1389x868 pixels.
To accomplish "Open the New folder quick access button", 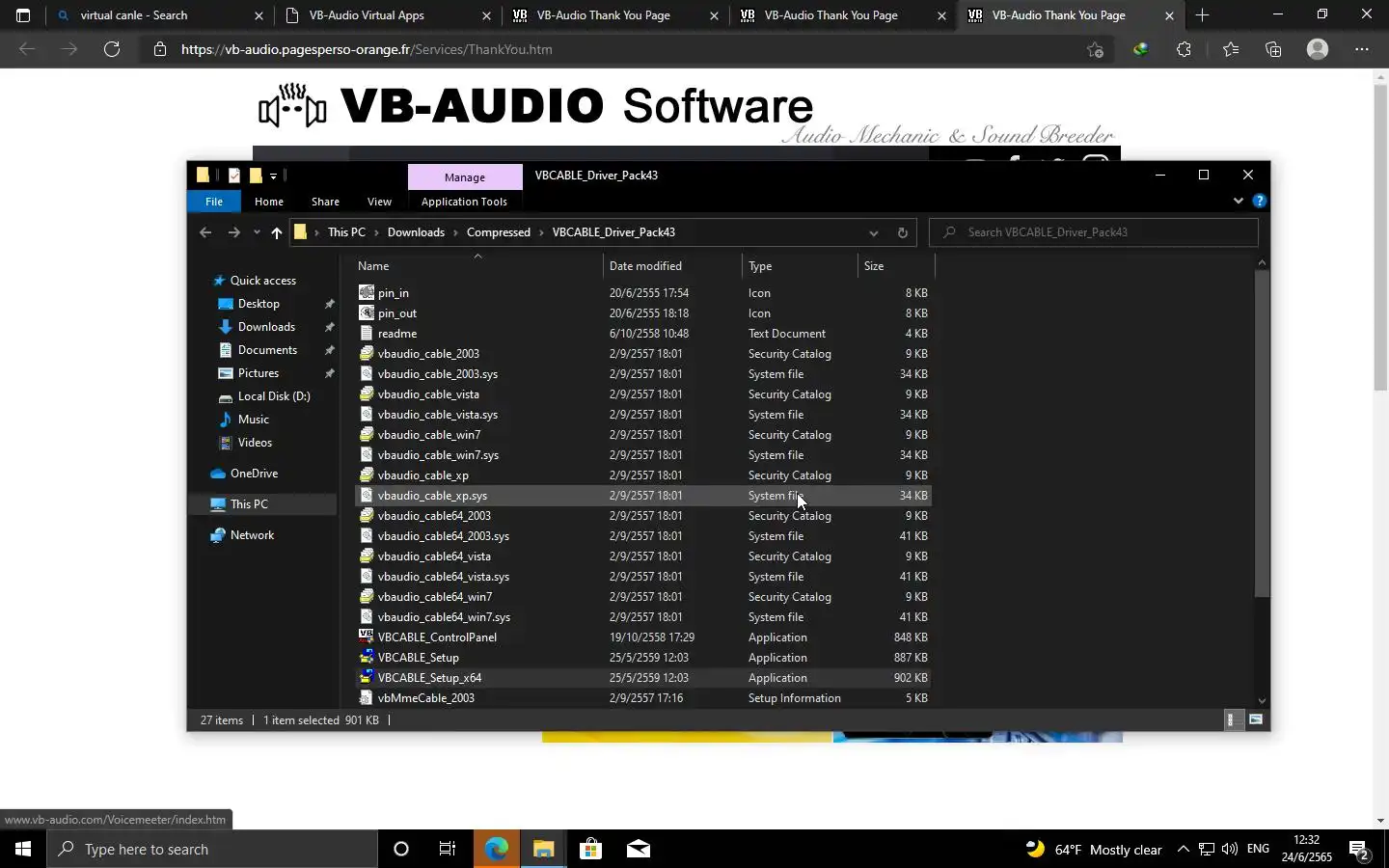I will tap(256, 176).
